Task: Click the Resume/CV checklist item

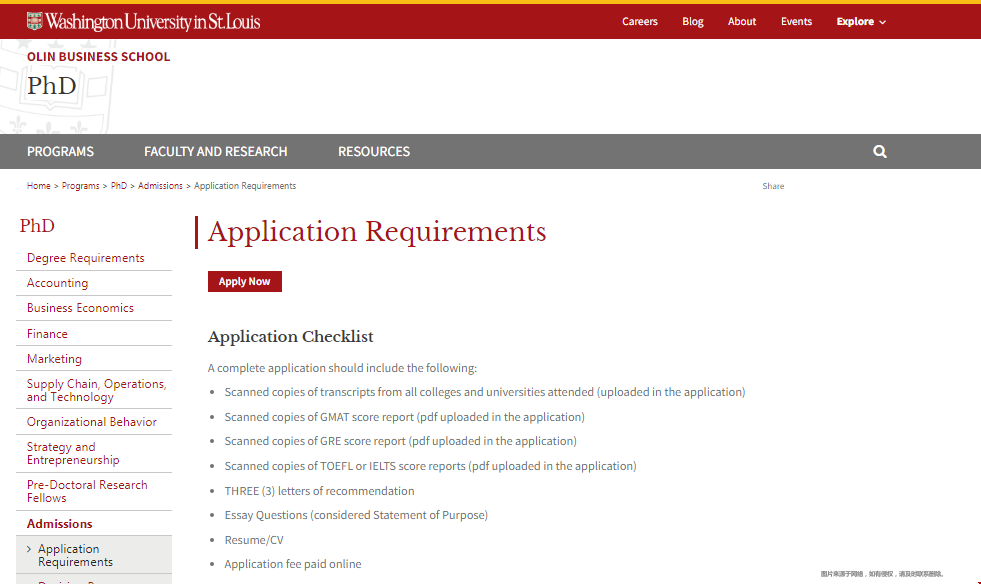Action: [254, 540]
